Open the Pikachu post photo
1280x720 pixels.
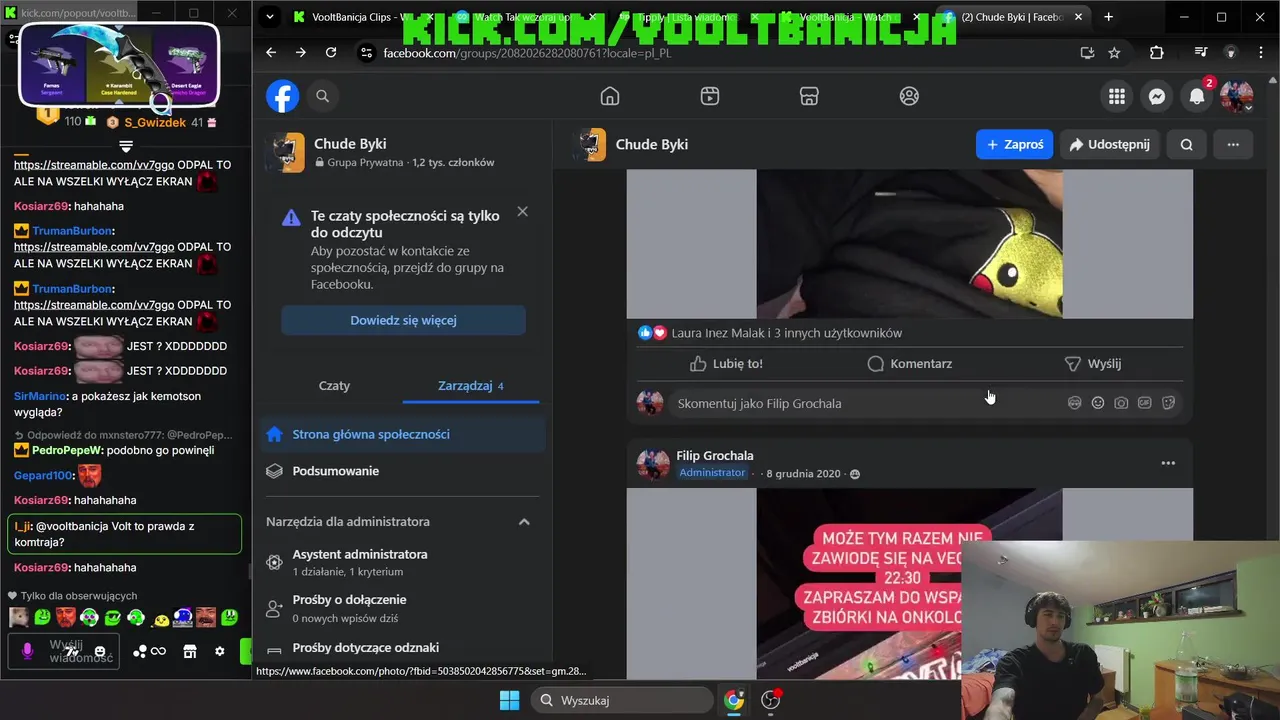coord(909,243)
